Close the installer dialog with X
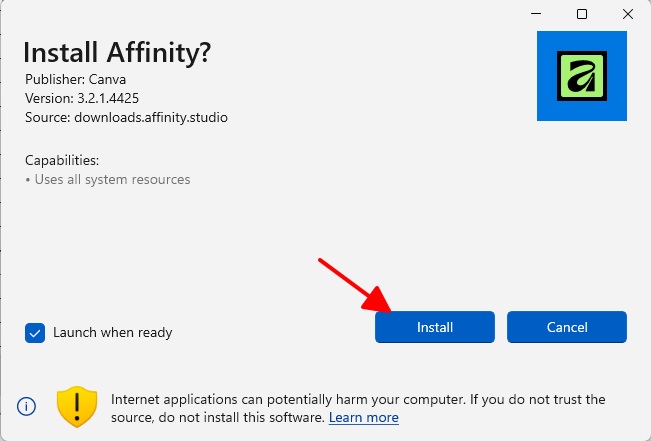The image size is (651, 441). (628, 14)
